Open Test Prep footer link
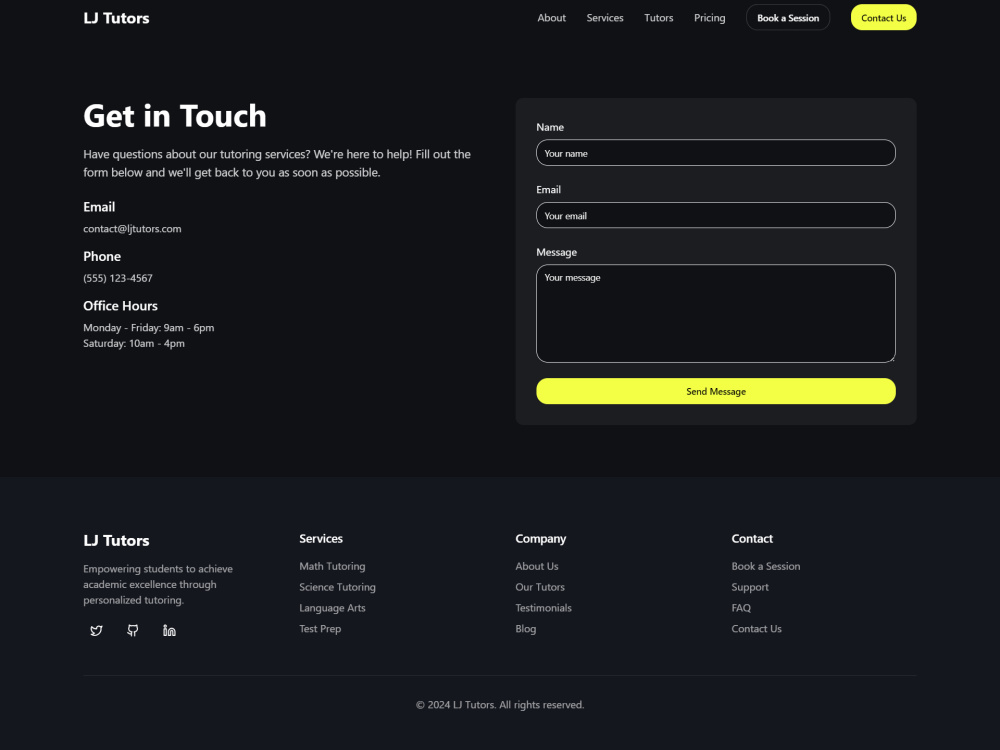Viewport: 1000px width, 750px height. (x=320, y=629)
